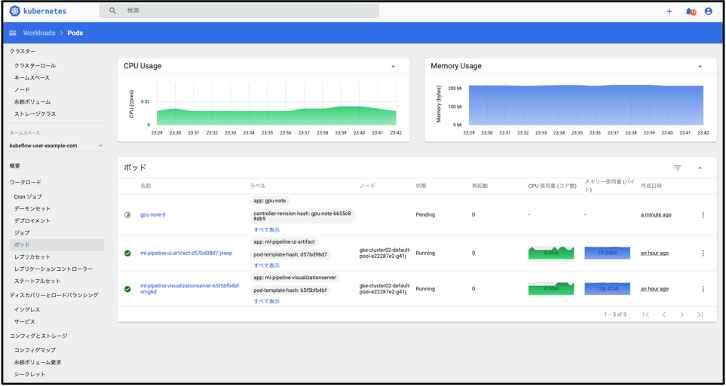Open デーモンセット in the sidebar
Viewport: 726px width, 386px height.
coord(32,209)
